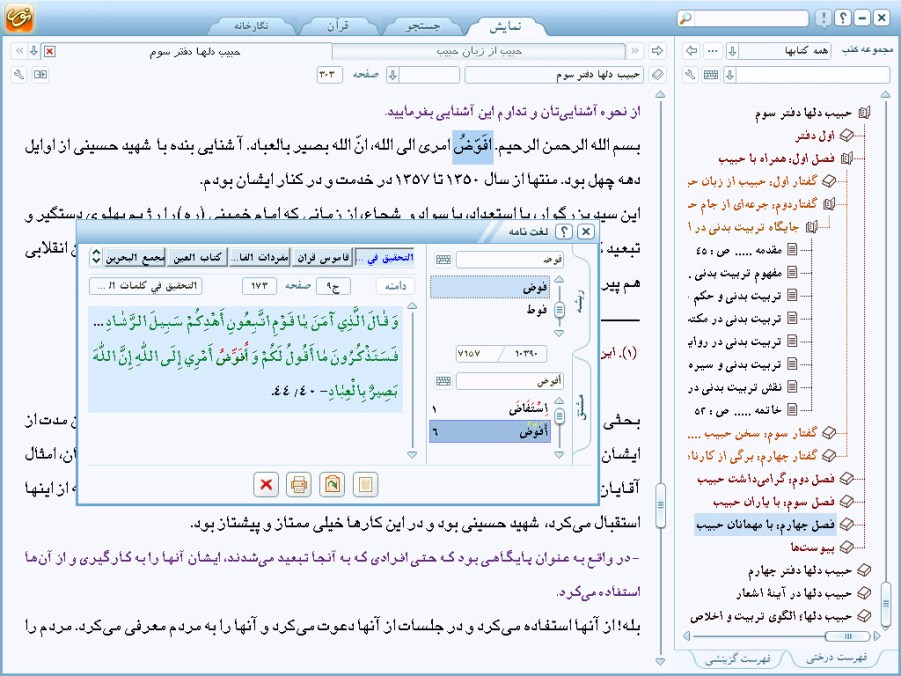Image resolution: width=901 pixels, height=676 pixels.
Task: Switch to the قرآن tab
Action: (x=338, y=26)
